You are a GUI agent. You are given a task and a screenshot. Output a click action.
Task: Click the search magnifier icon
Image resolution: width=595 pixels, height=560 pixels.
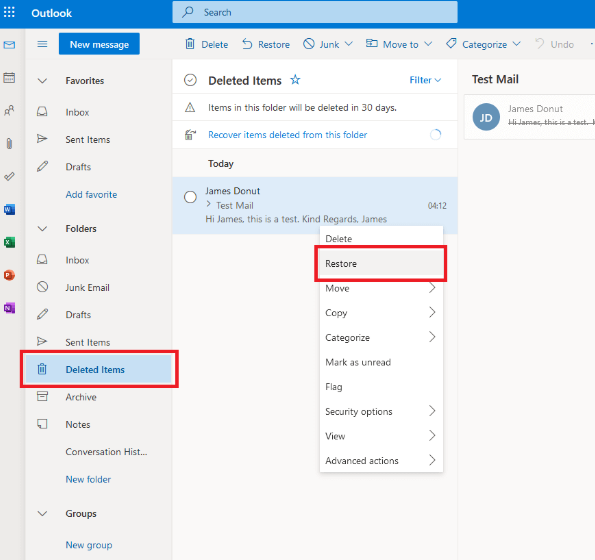click(x=187, y=12)
